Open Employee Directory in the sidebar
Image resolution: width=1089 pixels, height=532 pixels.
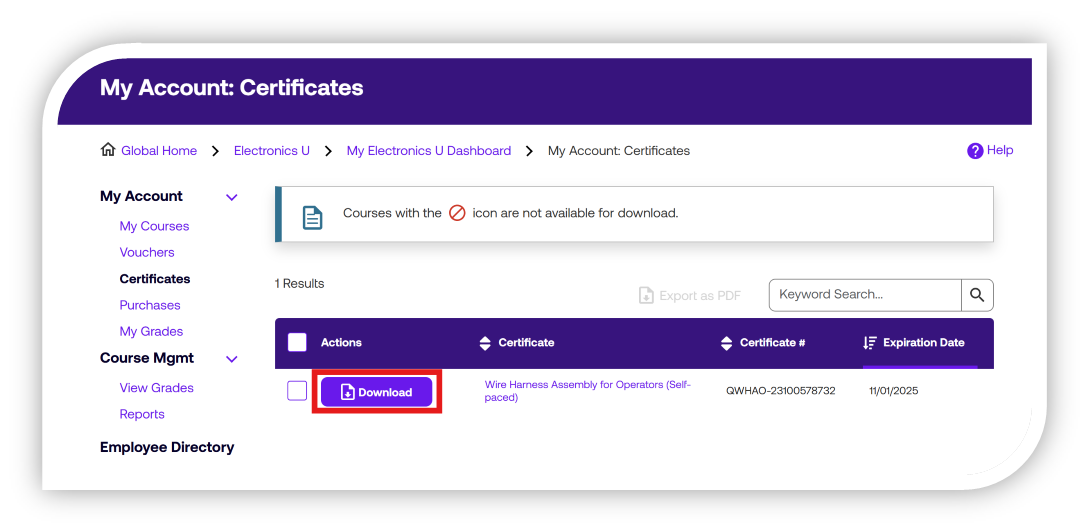167,447
